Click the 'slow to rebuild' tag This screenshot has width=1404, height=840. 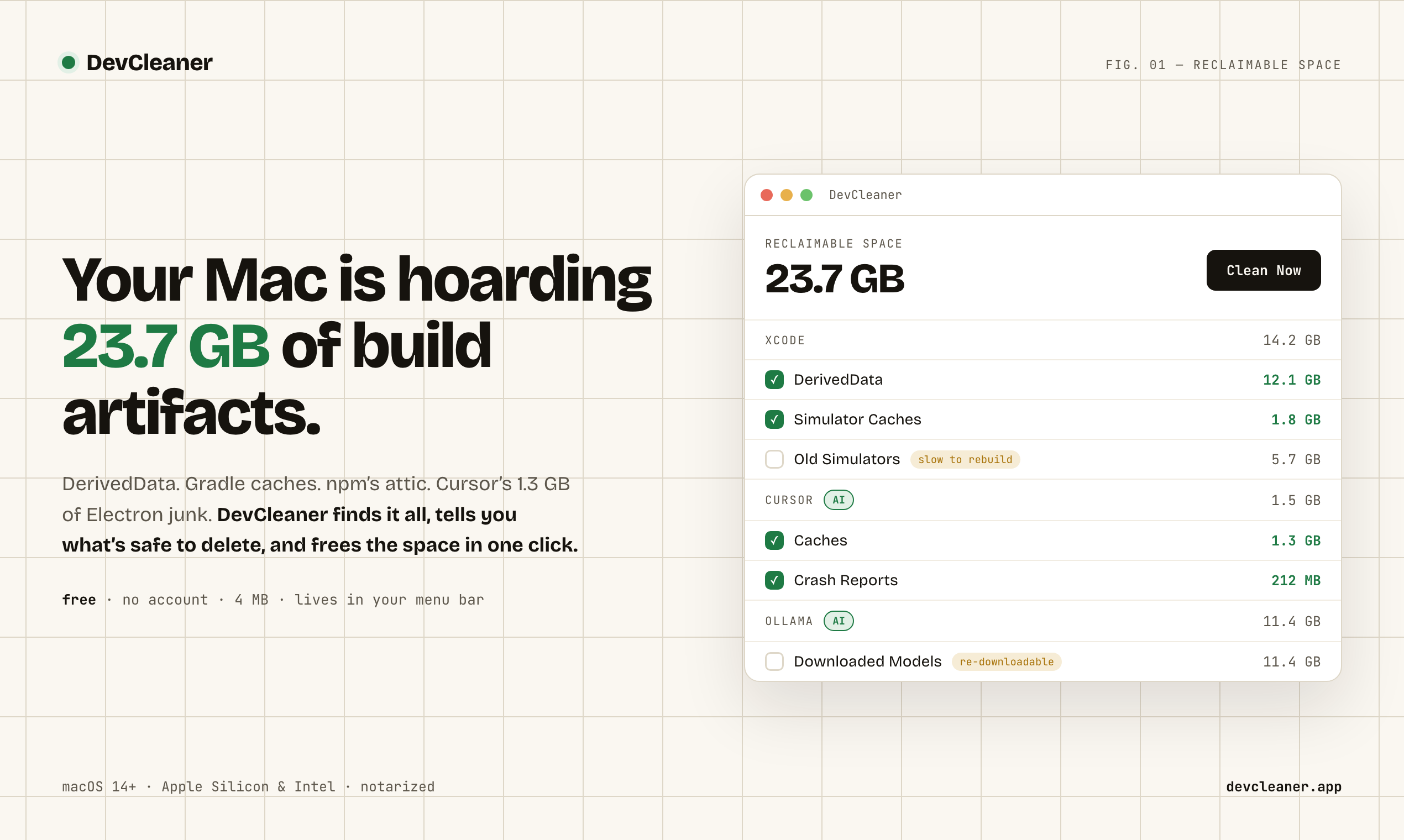965,460
